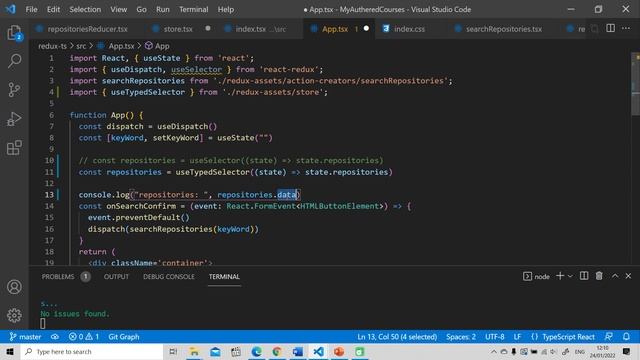Open the Output panel tab
This screenshot has width=640, height=360.
116,276
